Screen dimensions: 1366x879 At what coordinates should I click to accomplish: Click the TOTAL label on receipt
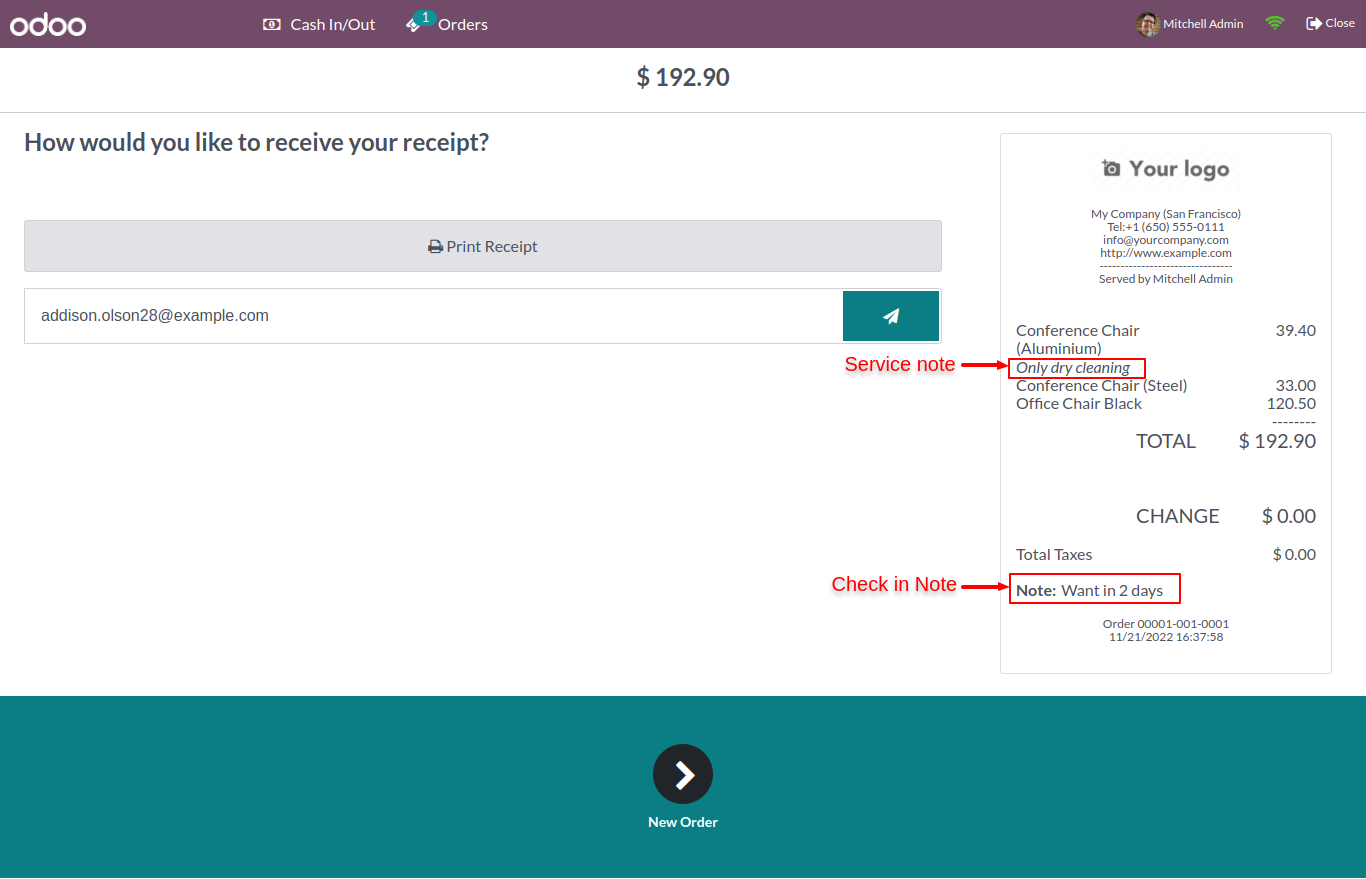1166,441
